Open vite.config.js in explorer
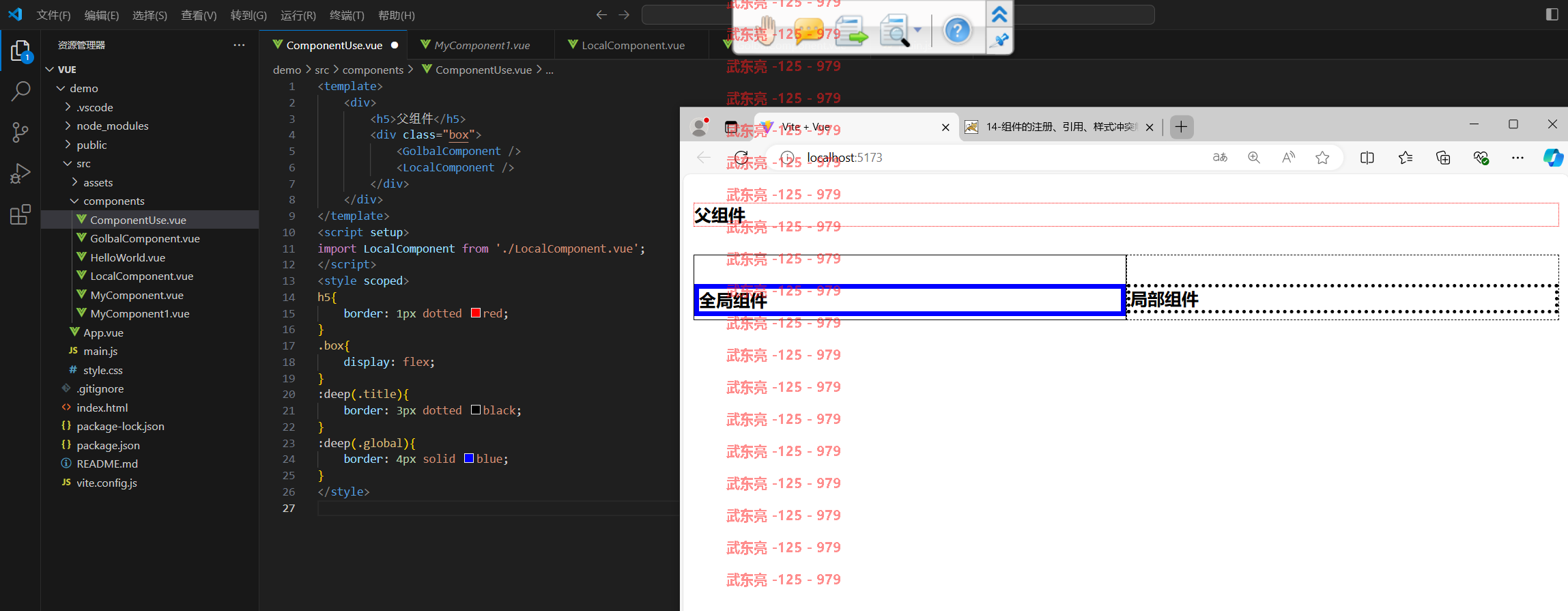The height and width of the screenshot is (611, 1568). (106, 483)
